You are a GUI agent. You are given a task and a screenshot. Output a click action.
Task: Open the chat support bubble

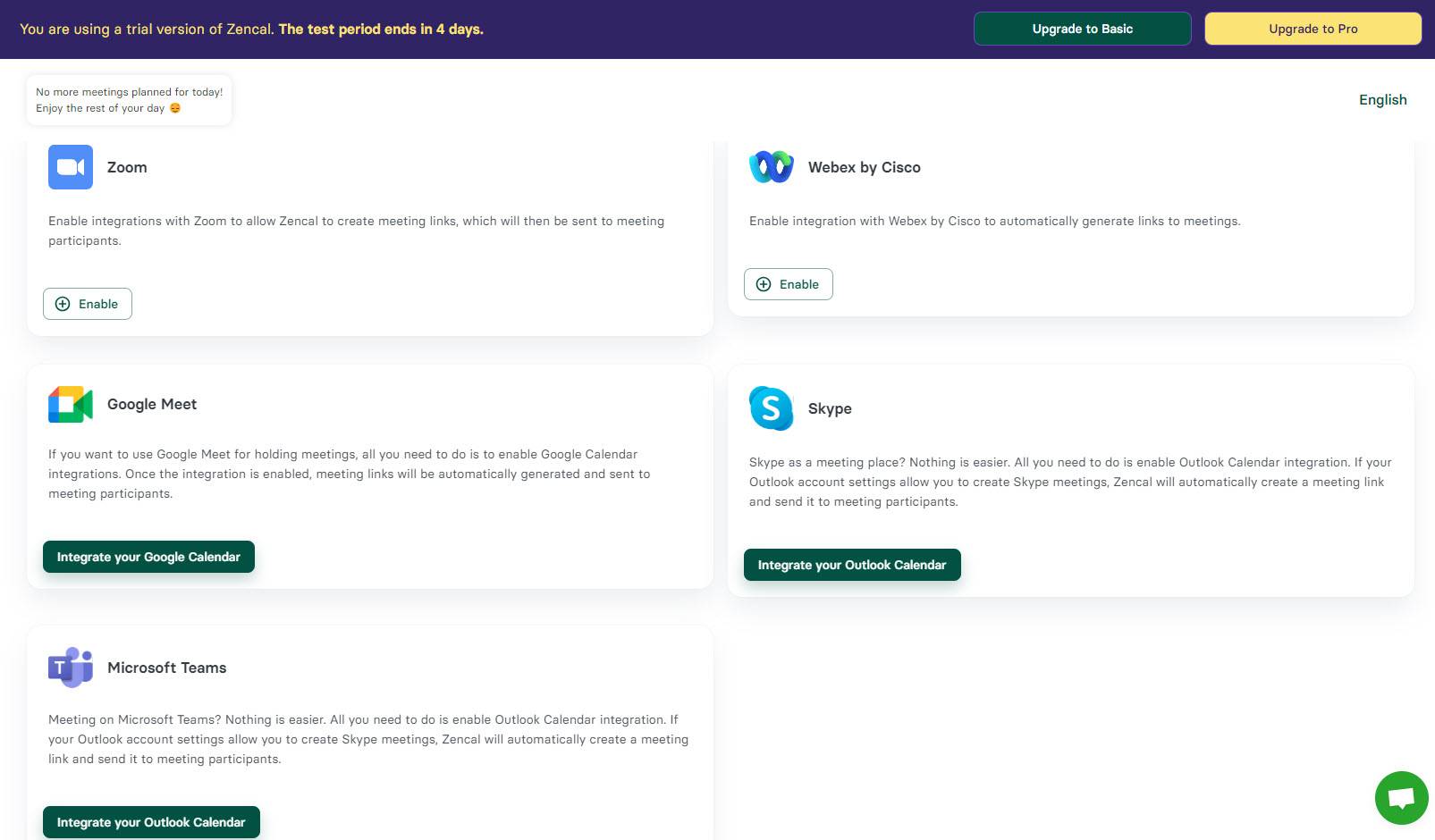(1400, 798)
